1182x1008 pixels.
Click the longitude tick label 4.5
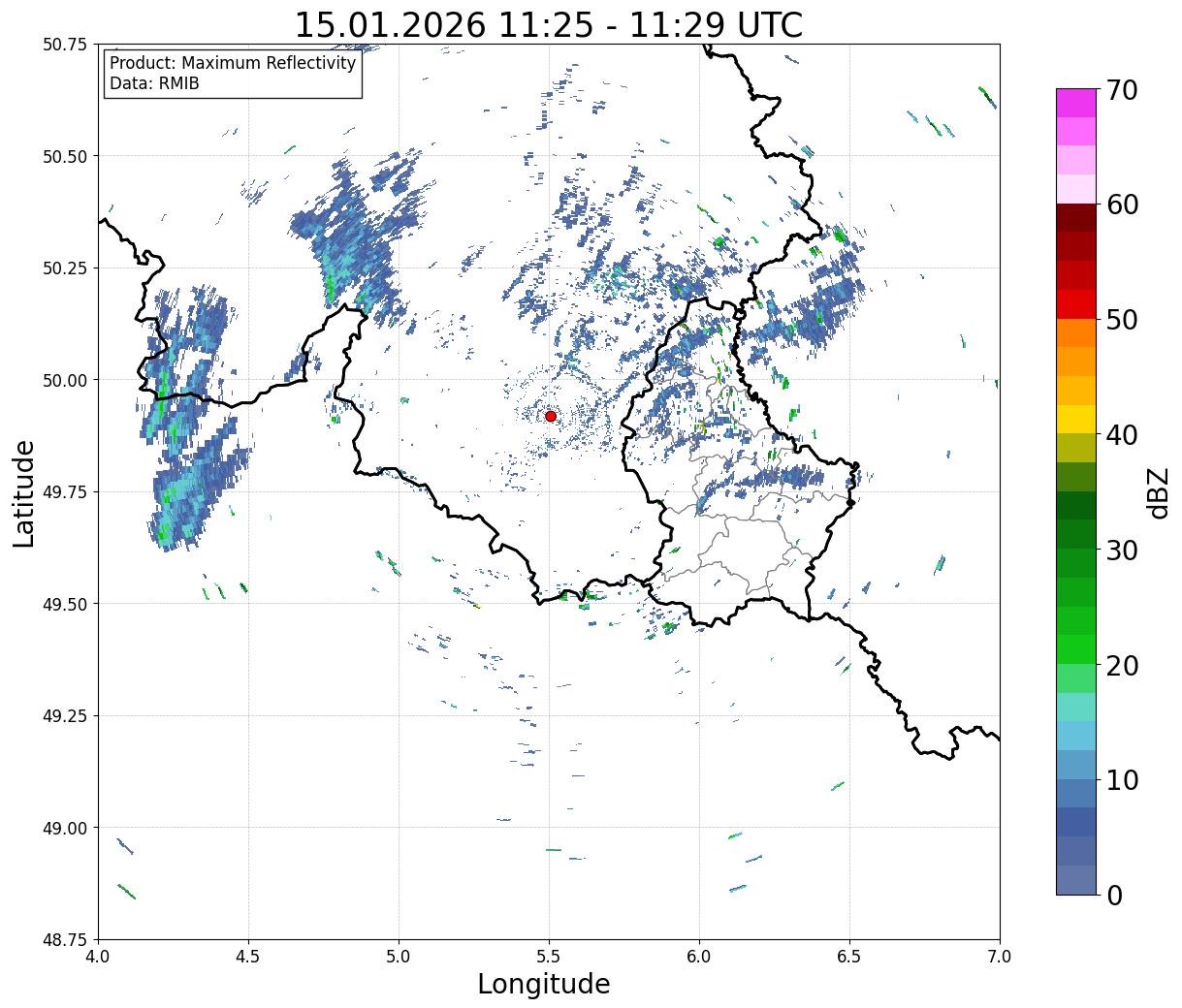[x=248, y=957]
